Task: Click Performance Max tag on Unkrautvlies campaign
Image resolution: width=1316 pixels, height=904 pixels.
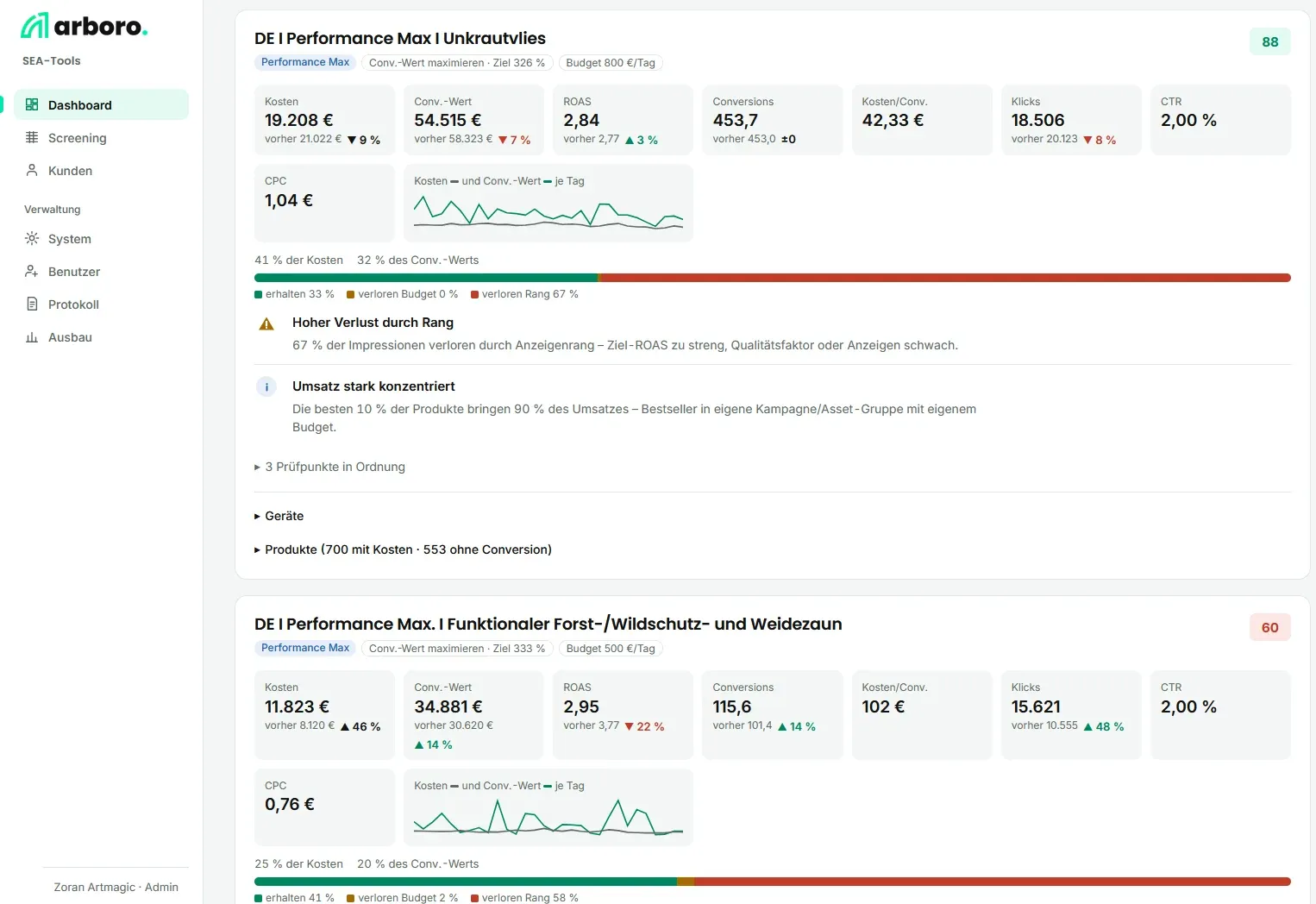Action: tap(305, 62)
